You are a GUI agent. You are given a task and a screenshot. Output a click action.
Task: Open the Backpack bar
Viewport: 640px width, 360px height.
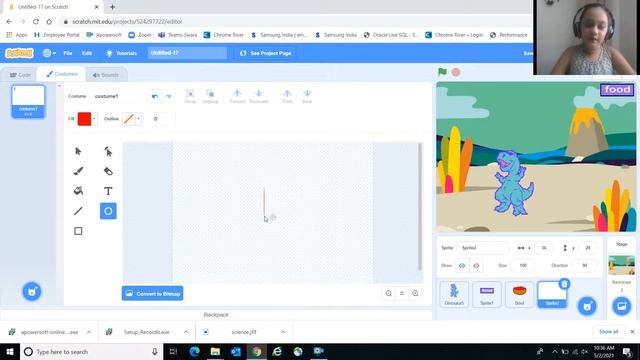(x=216, y=315)
